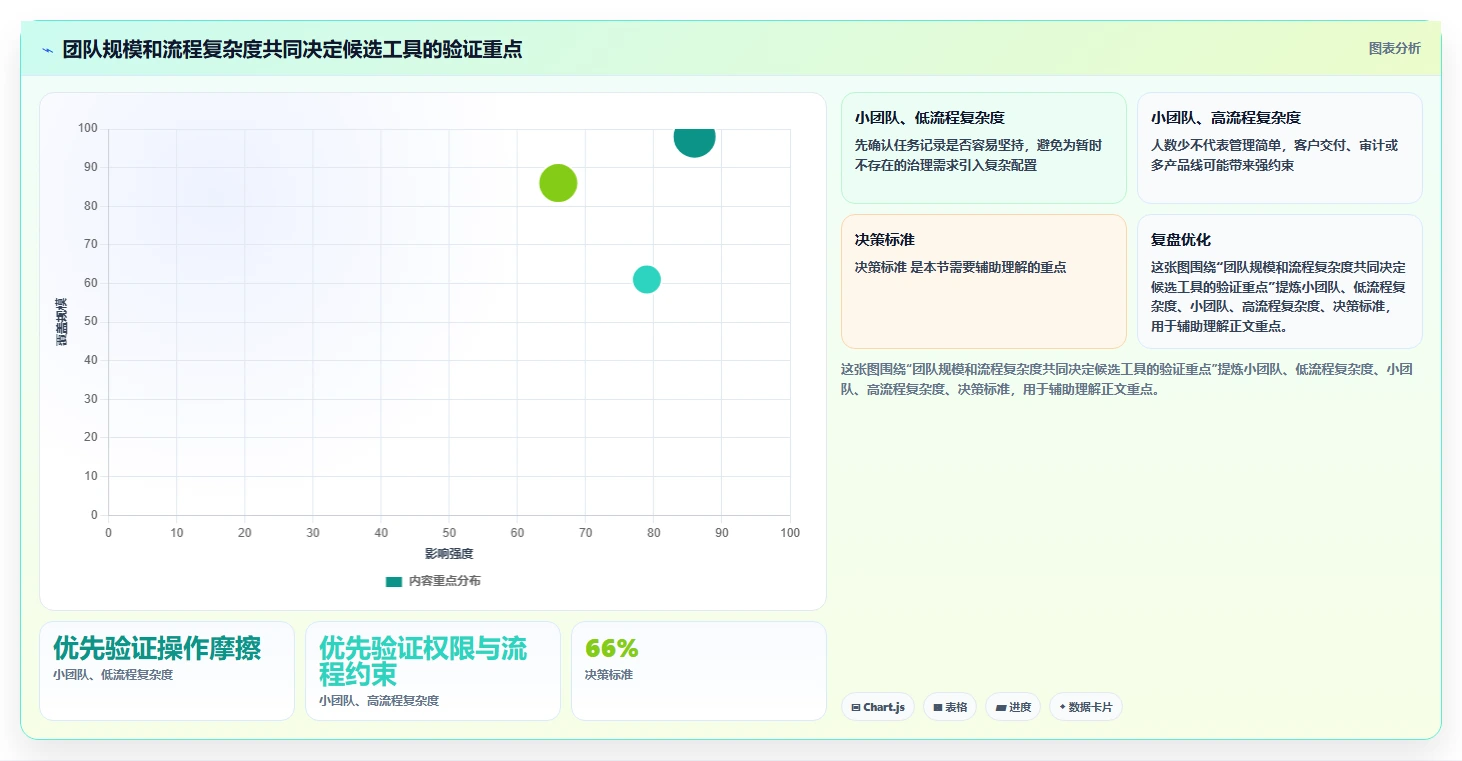Open the 复盘优化 card
Image resolution: width=1462 pixels, height=761 pixels.
point(1280,281)
